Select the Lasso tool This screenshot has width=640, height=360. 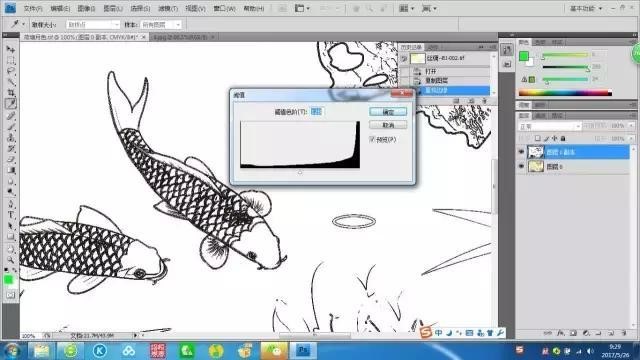[x=11, y=71]
